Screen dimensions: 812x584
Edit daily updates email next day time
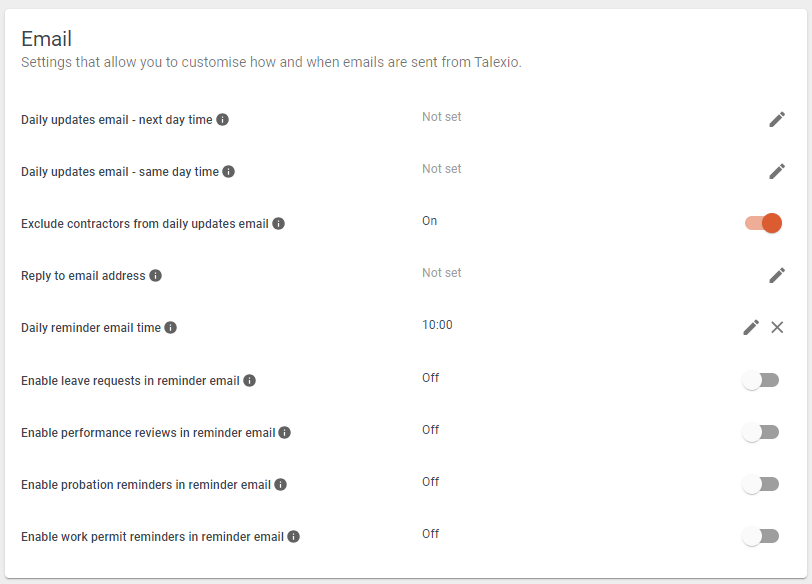pos(777,120)
